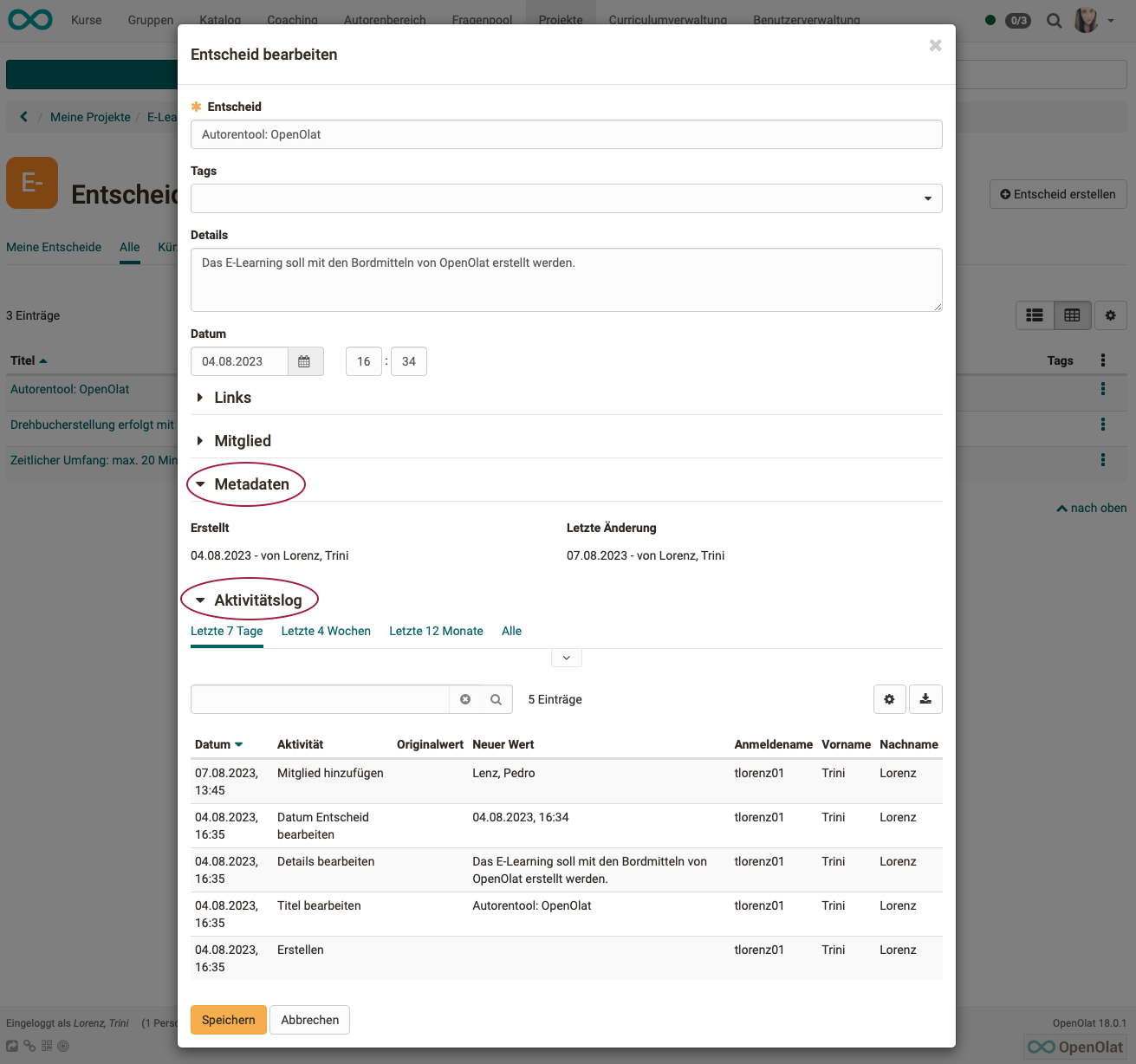This screenshot has height=1064, width=1136.
Task: Open the Tags dropdown
Action: [x=927, y=198]
